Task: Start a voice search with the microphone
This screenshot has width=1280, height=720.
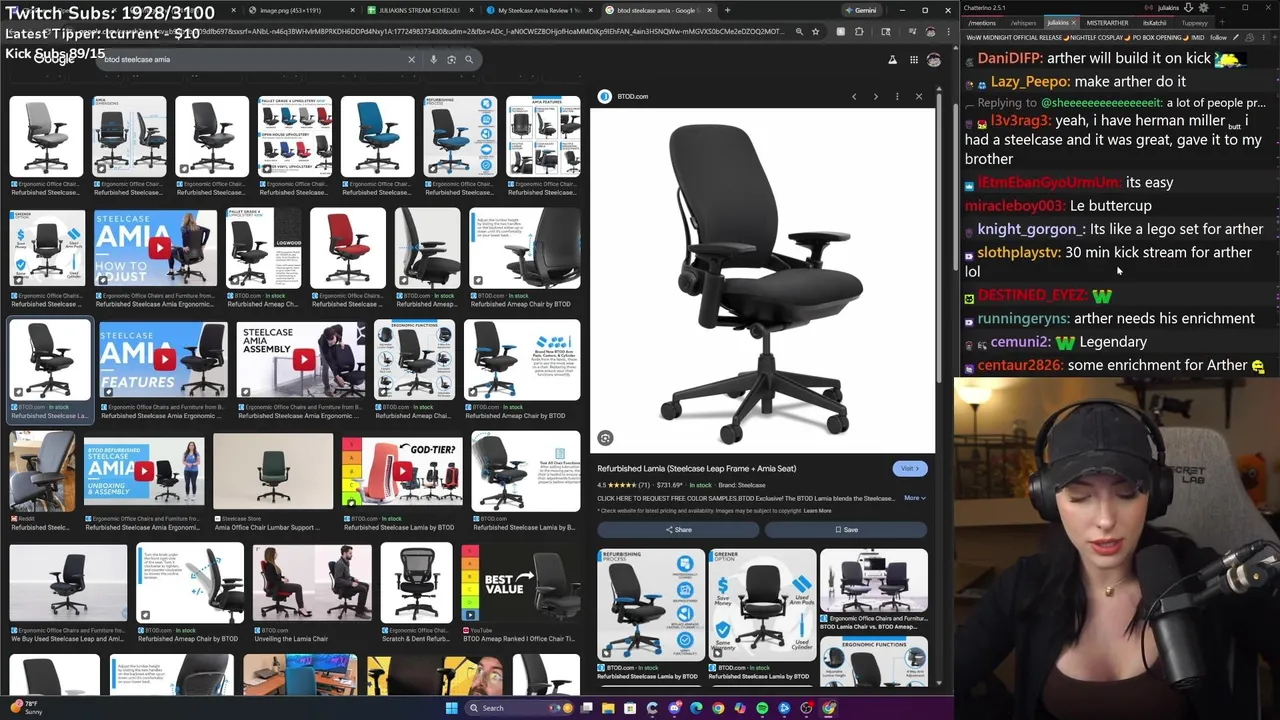Action: point(433,59)
